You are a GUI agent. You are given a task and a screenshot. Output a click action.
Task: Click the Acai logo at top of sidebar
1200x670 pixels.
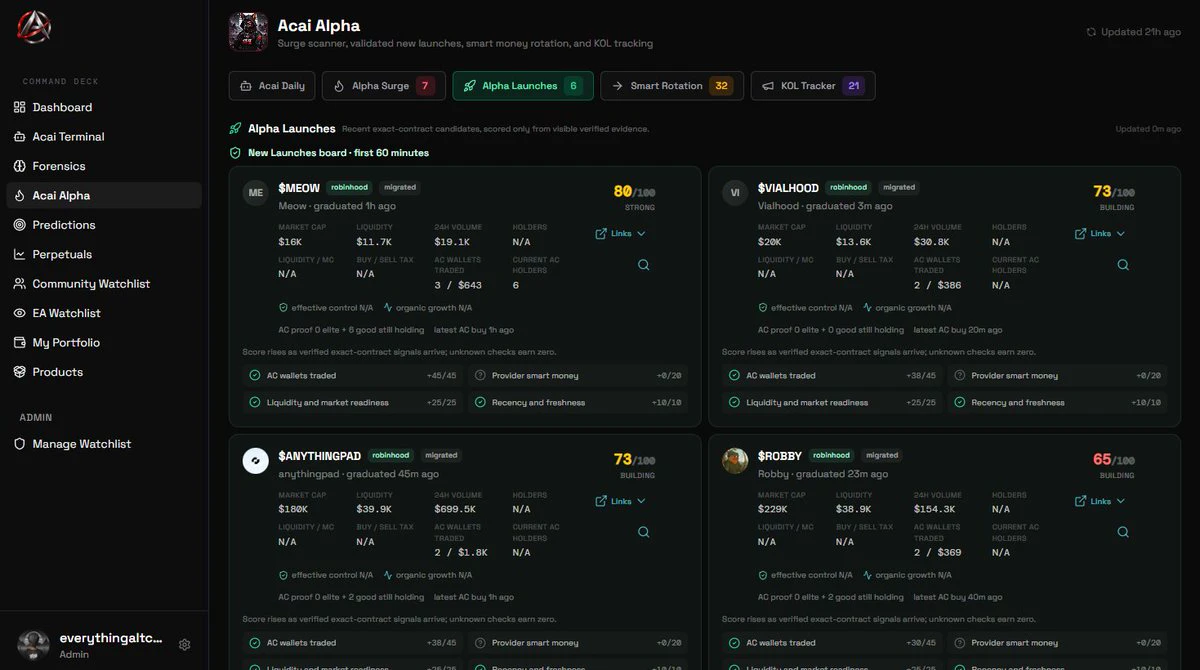click(x=34, y=27)
